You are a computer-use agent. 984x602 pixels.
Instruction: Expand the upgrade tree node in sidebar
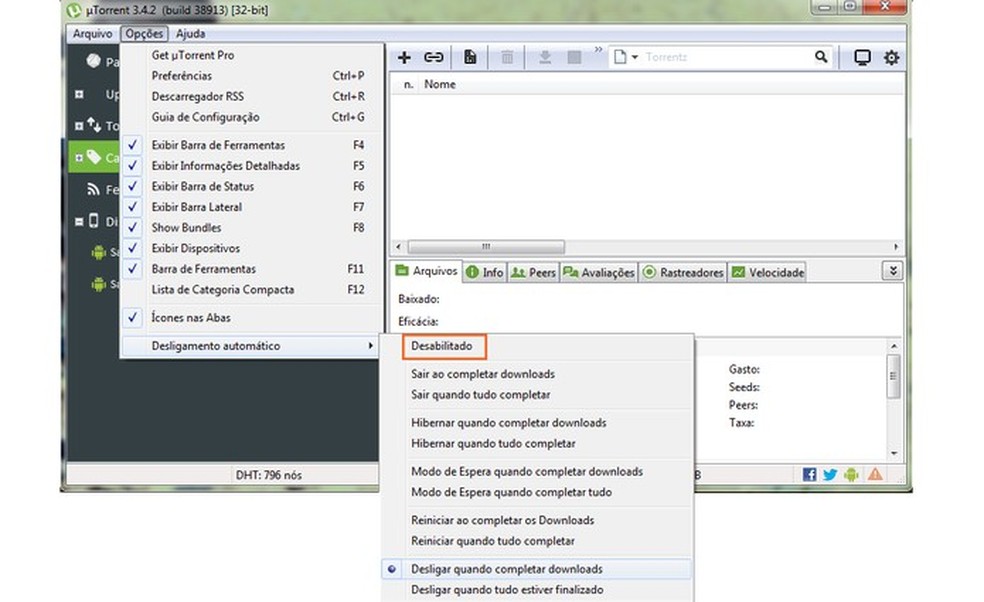[x=79, y=94]
